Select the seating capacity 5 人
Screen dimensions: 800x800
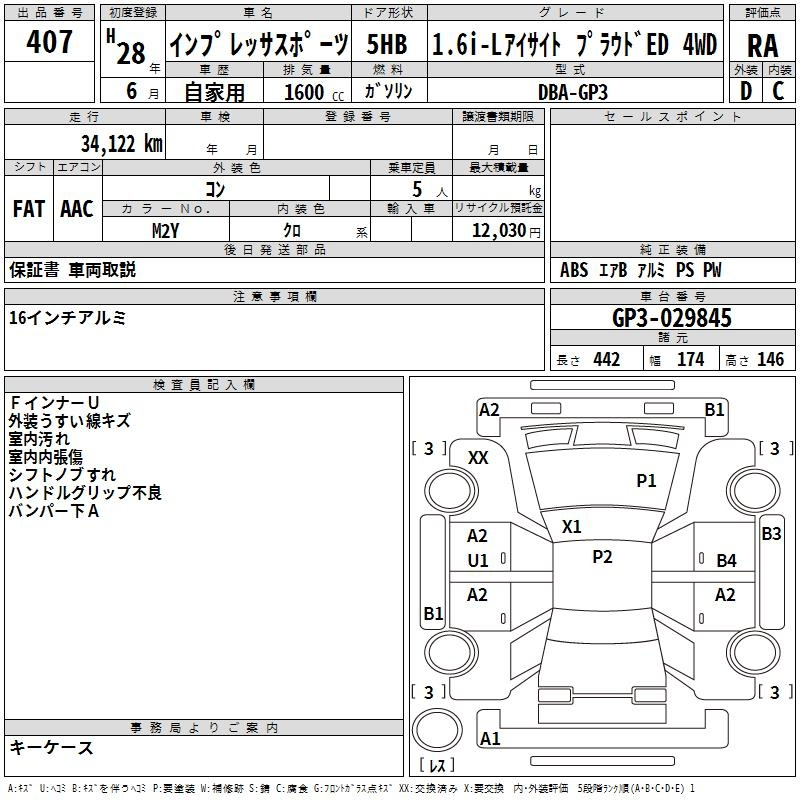click(x=429, y=189)
